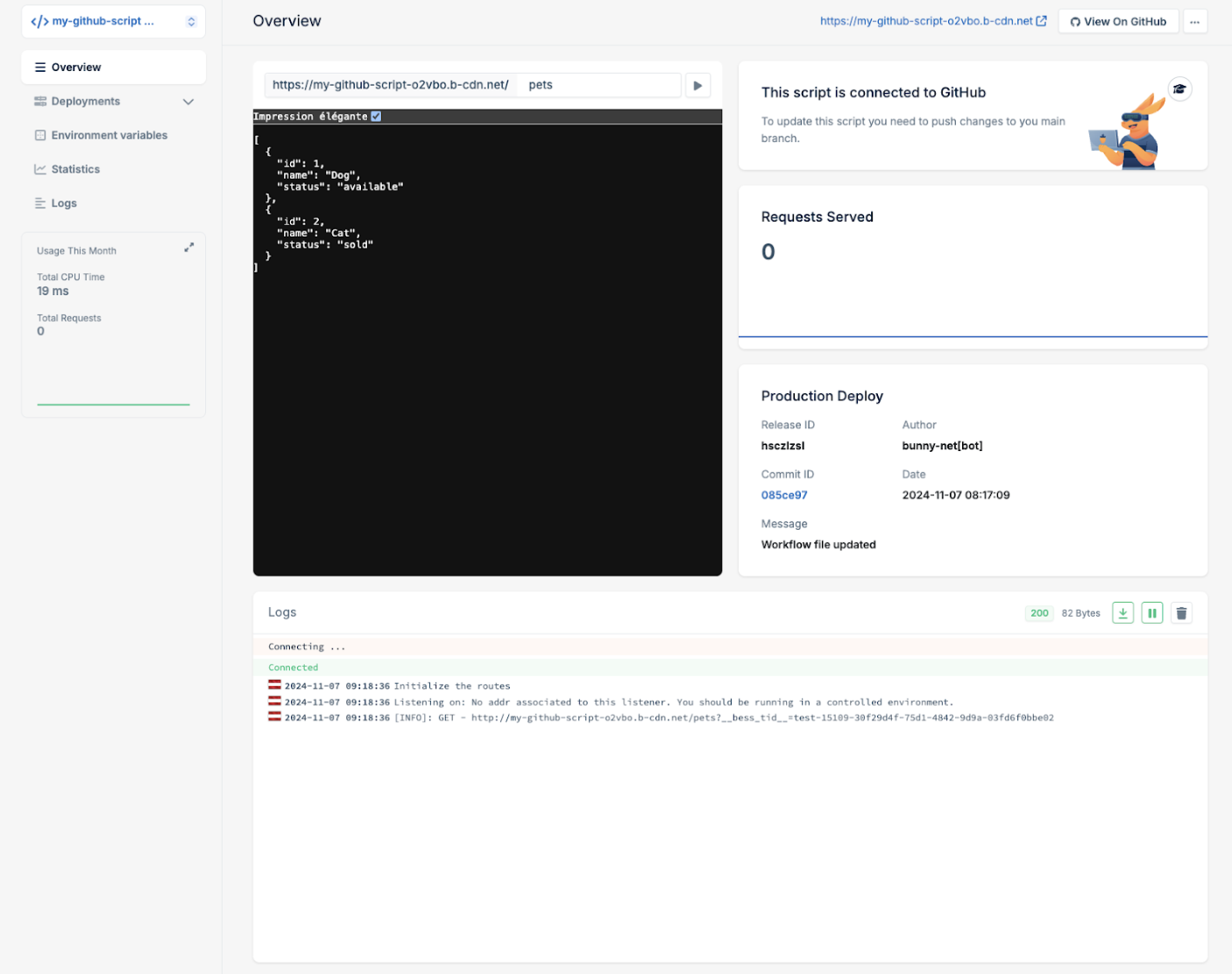Click the Overview hamburger icon
The height and width of the screenshot is (974, 1232).
[40, 67]
